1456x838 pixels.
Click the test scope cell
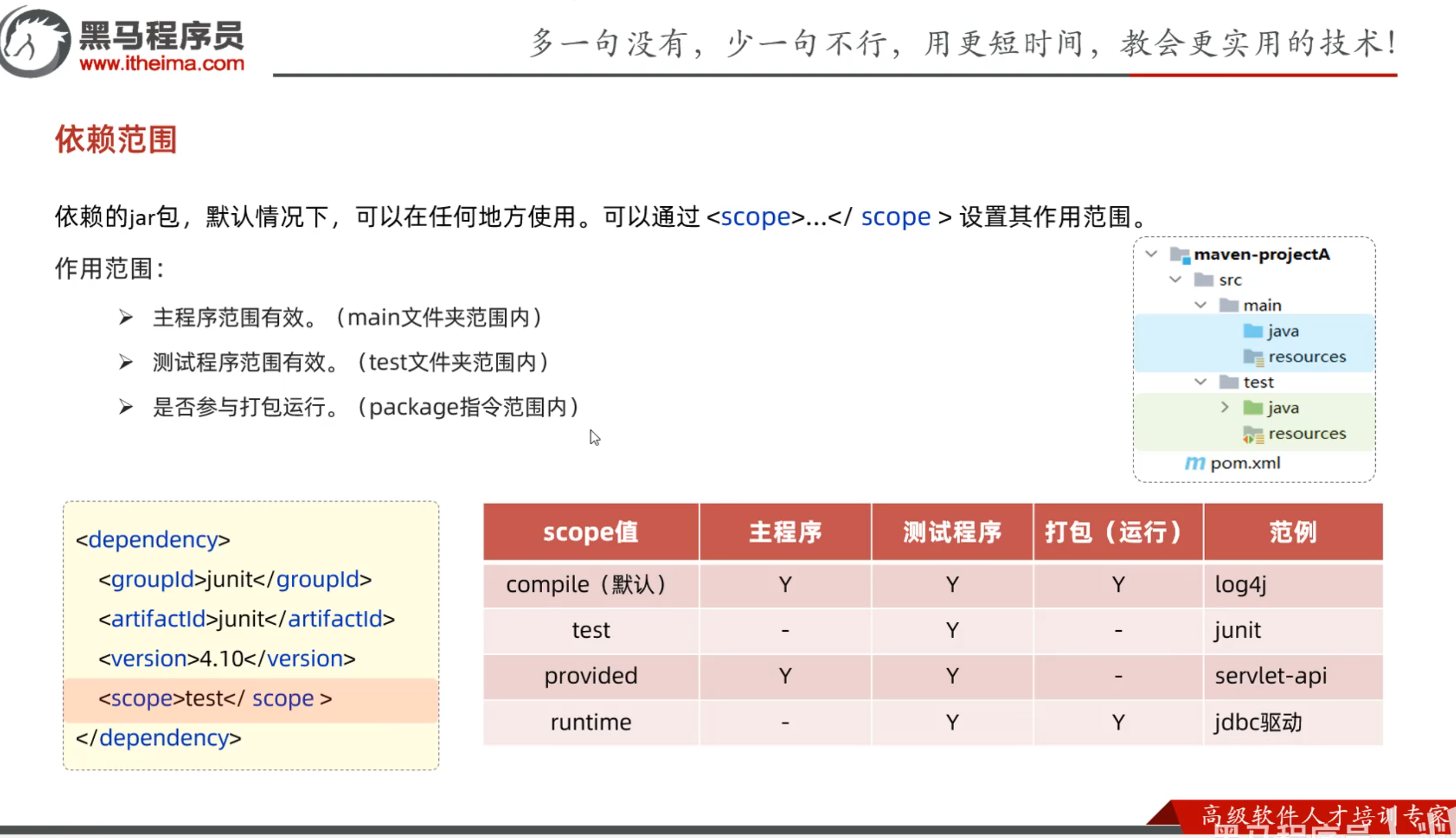[x=591, y=630]
